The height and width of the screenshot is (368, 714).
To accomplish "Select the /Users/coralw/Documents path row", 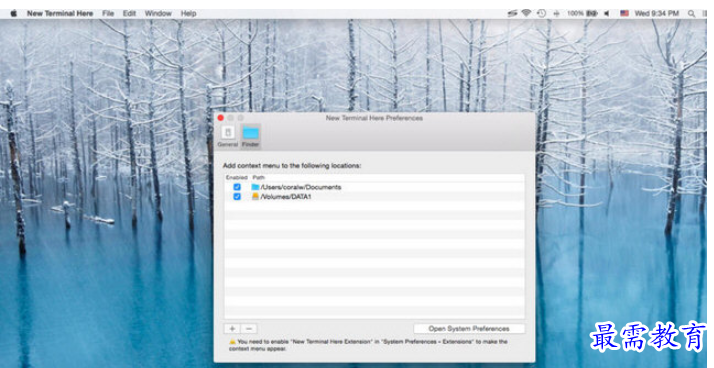I will pyautogui.click(x=374, y=187).
